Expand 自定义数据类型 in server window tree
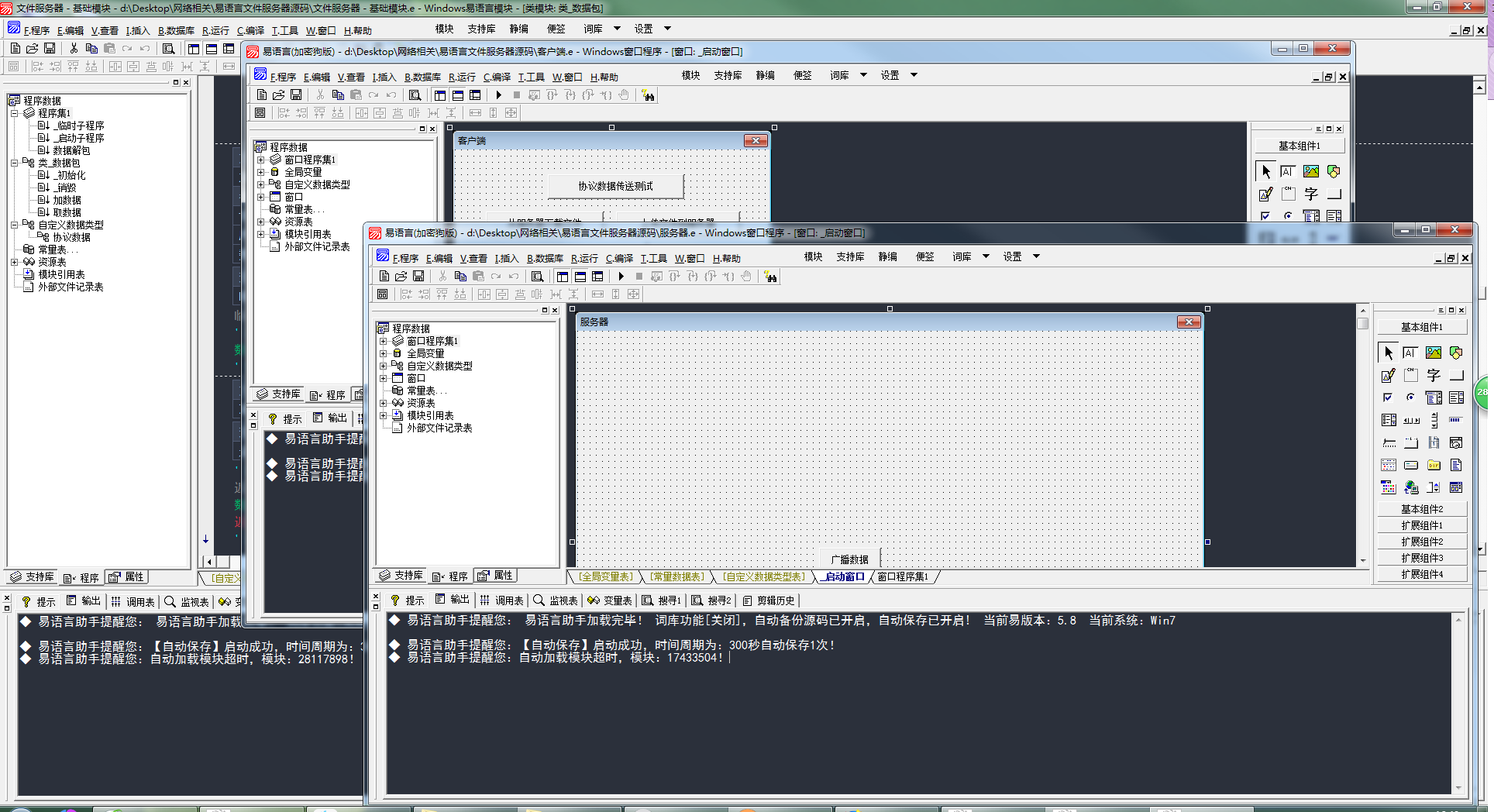The width and height of the screenshot is (1494, 812). tap(383, 366)
